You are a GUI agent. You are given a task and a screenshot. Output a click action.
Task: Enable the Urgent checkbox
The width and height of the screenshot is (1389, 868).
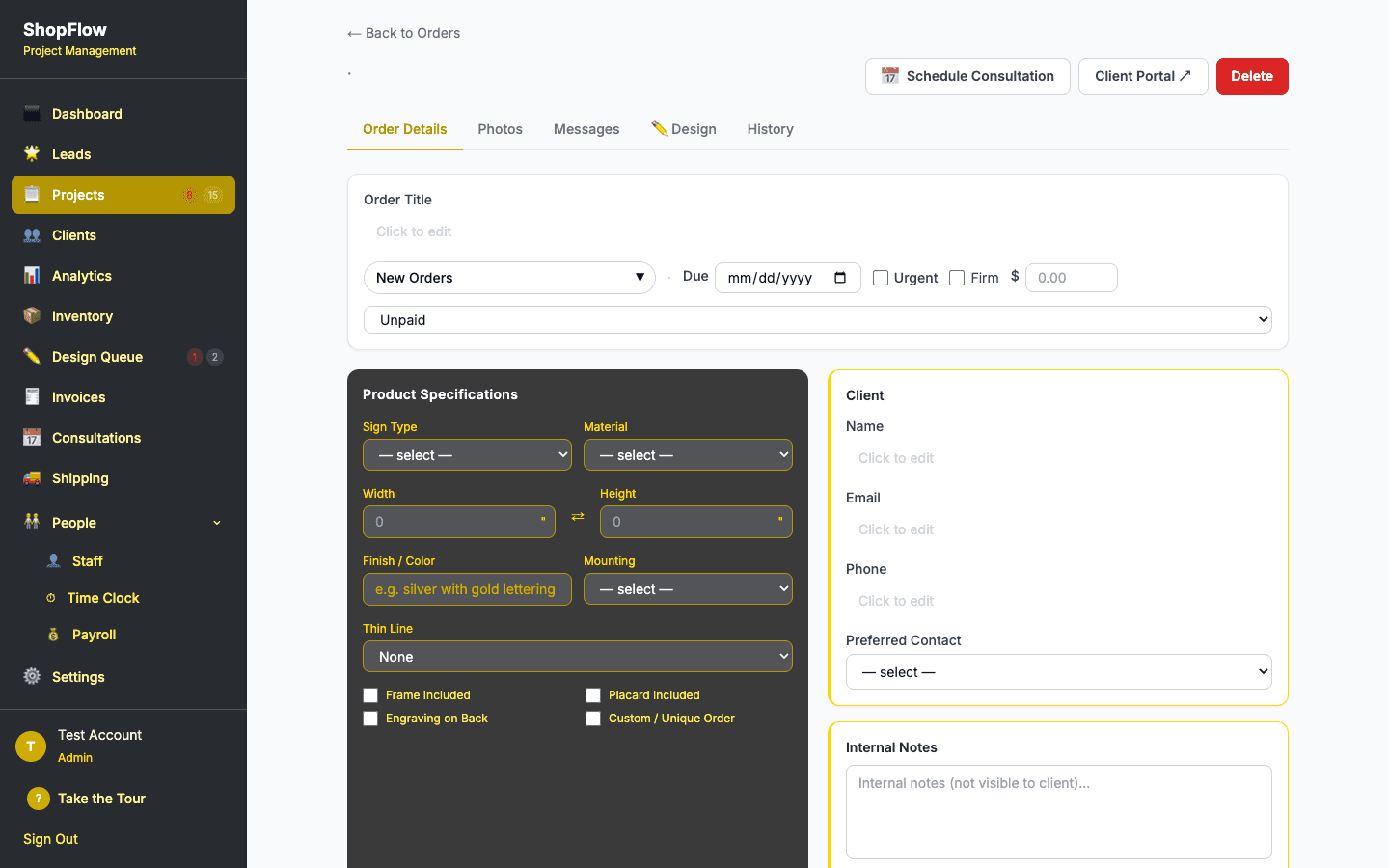pos(881,278)
